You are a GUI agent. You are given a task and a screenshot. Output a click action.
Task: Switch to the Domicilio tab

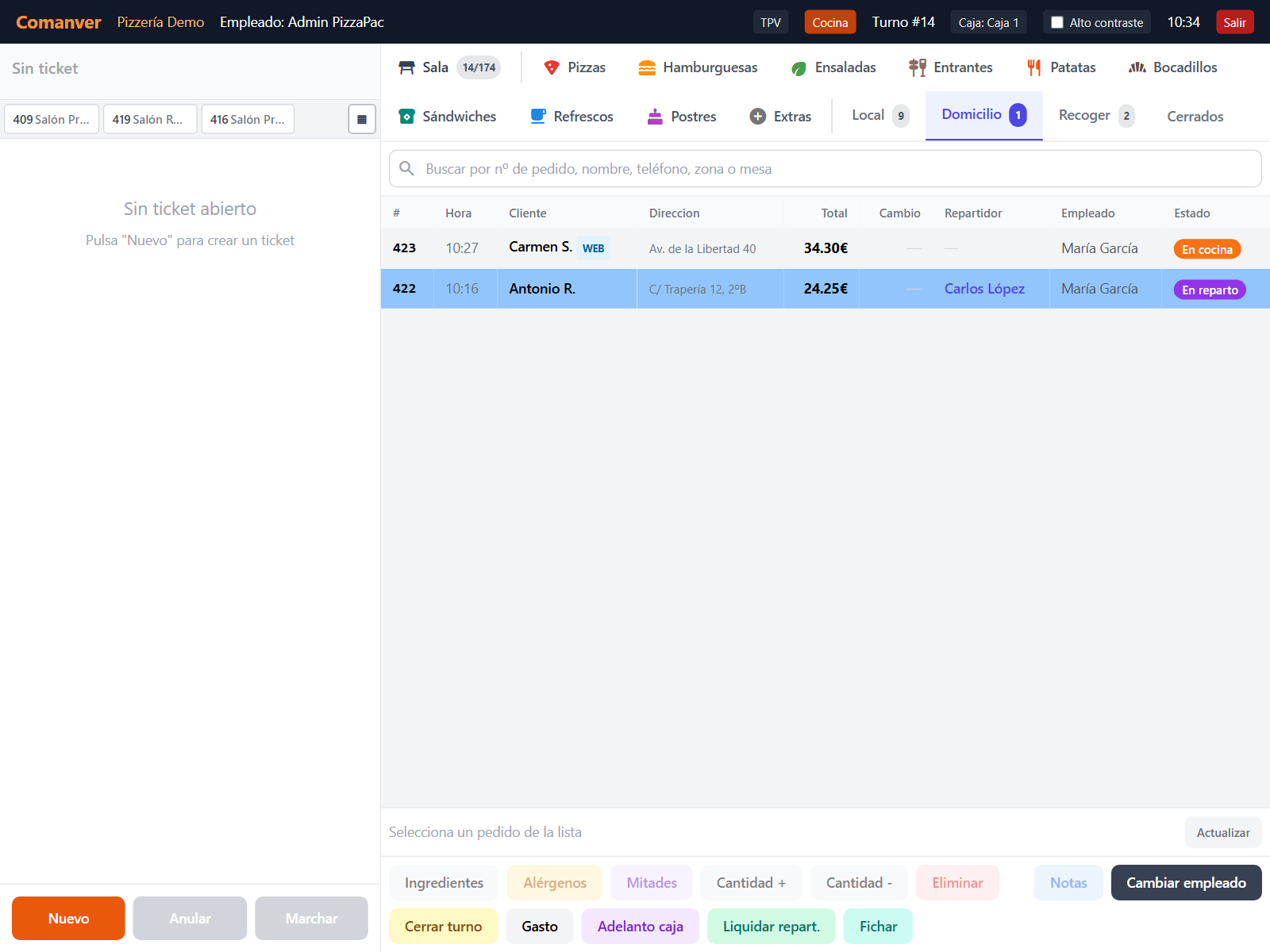point(983,115)
